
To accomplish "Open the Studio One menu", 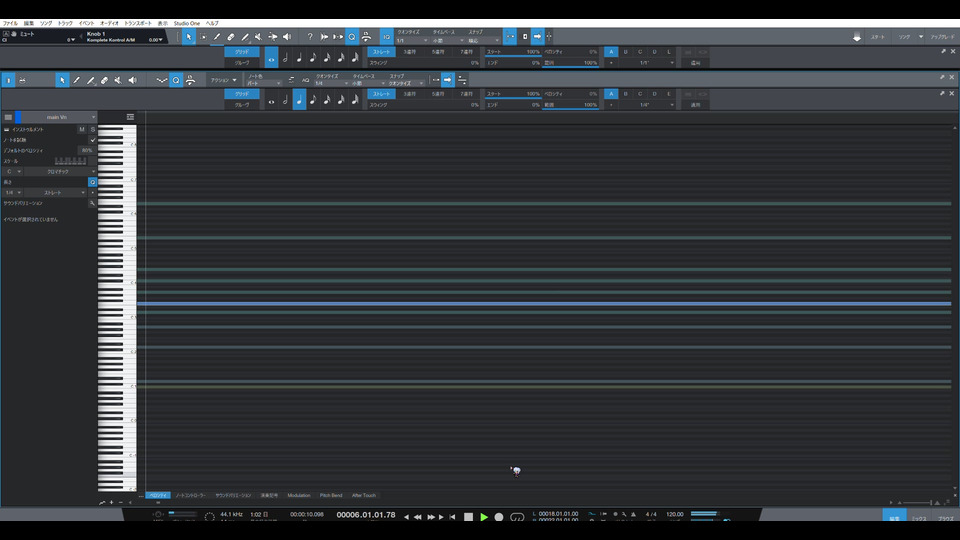I will (x=187, y=23).
